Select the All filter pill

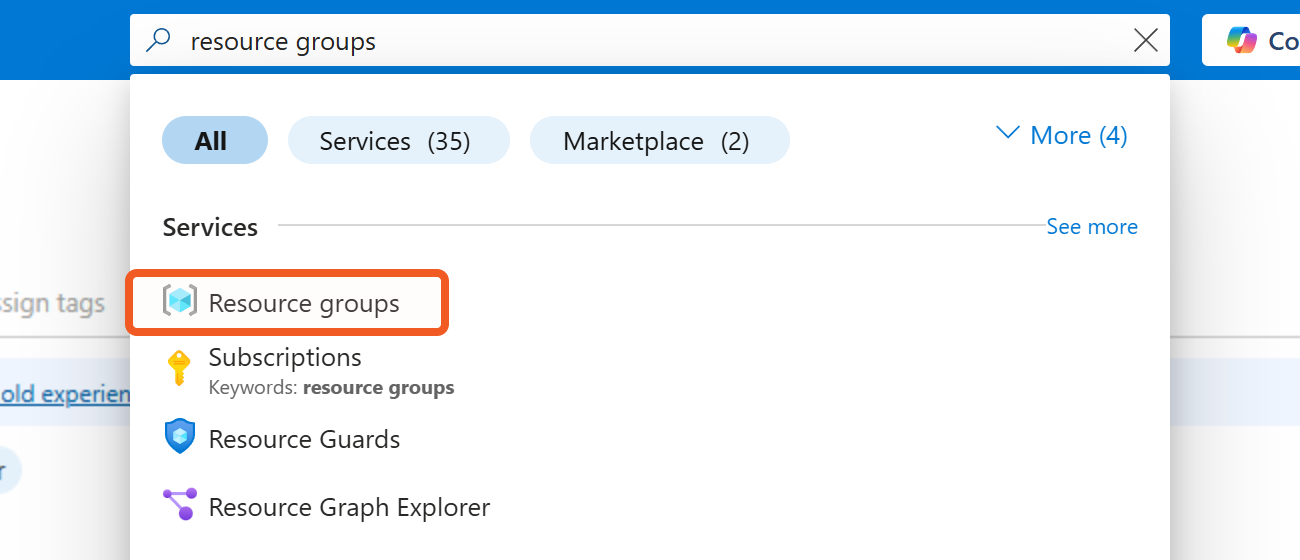pyautogui.click(x=214, y=141)
